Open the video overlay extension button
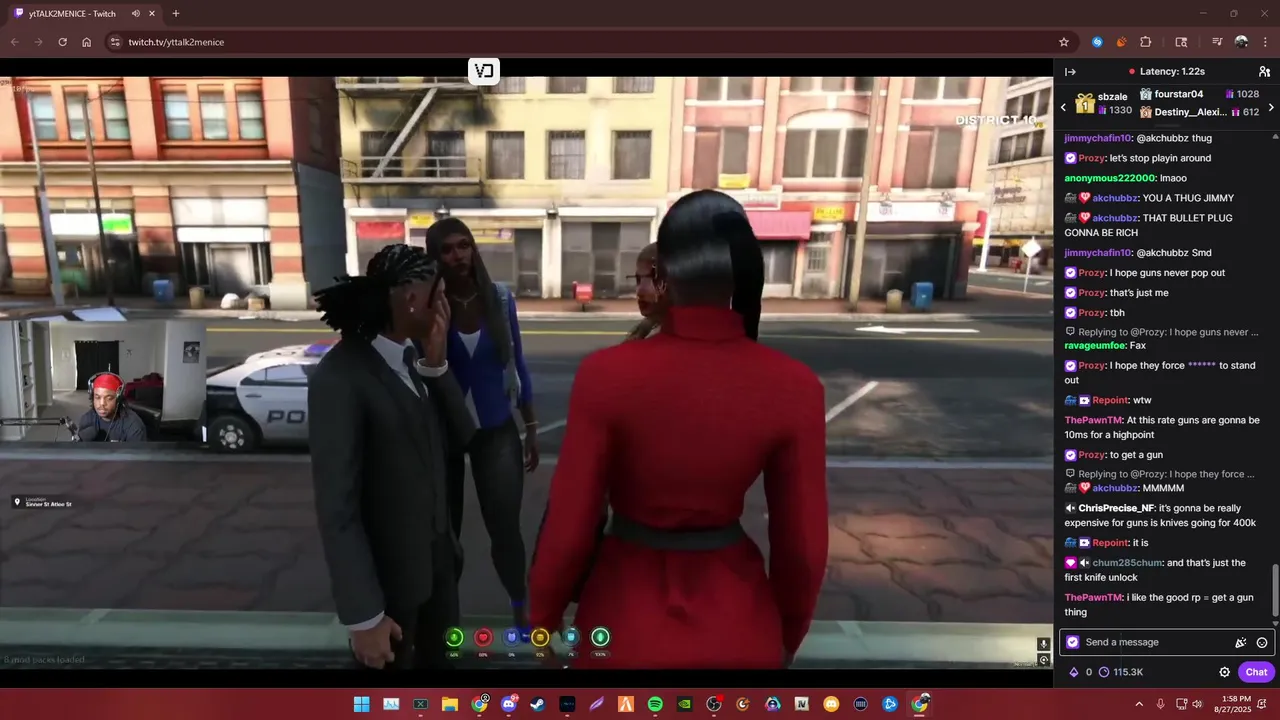This screenshot has width=1280, height=720. [x=484, y=70]
